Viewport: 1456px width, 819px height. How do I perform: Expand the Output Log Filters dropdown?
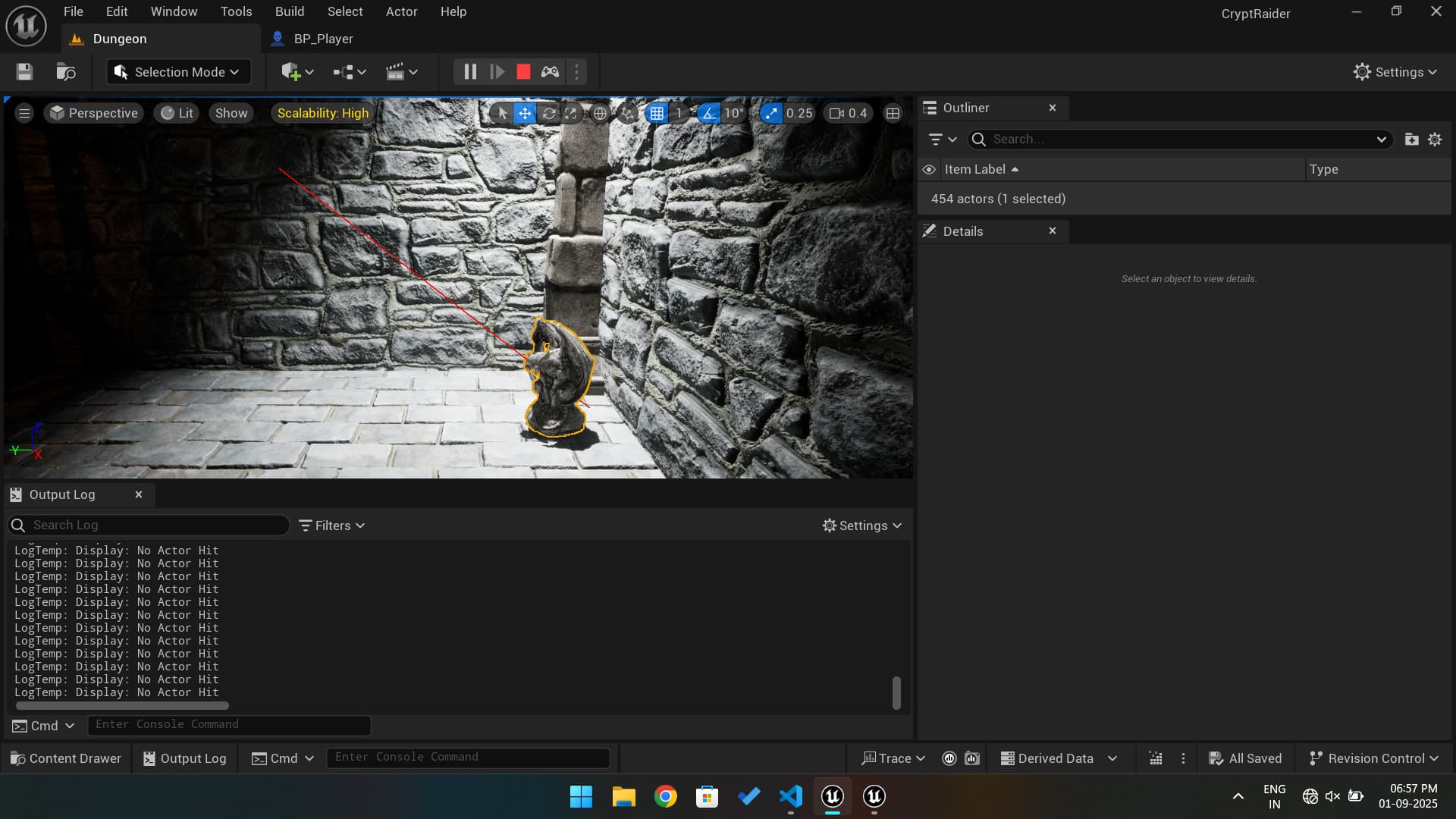pos(331,526)
